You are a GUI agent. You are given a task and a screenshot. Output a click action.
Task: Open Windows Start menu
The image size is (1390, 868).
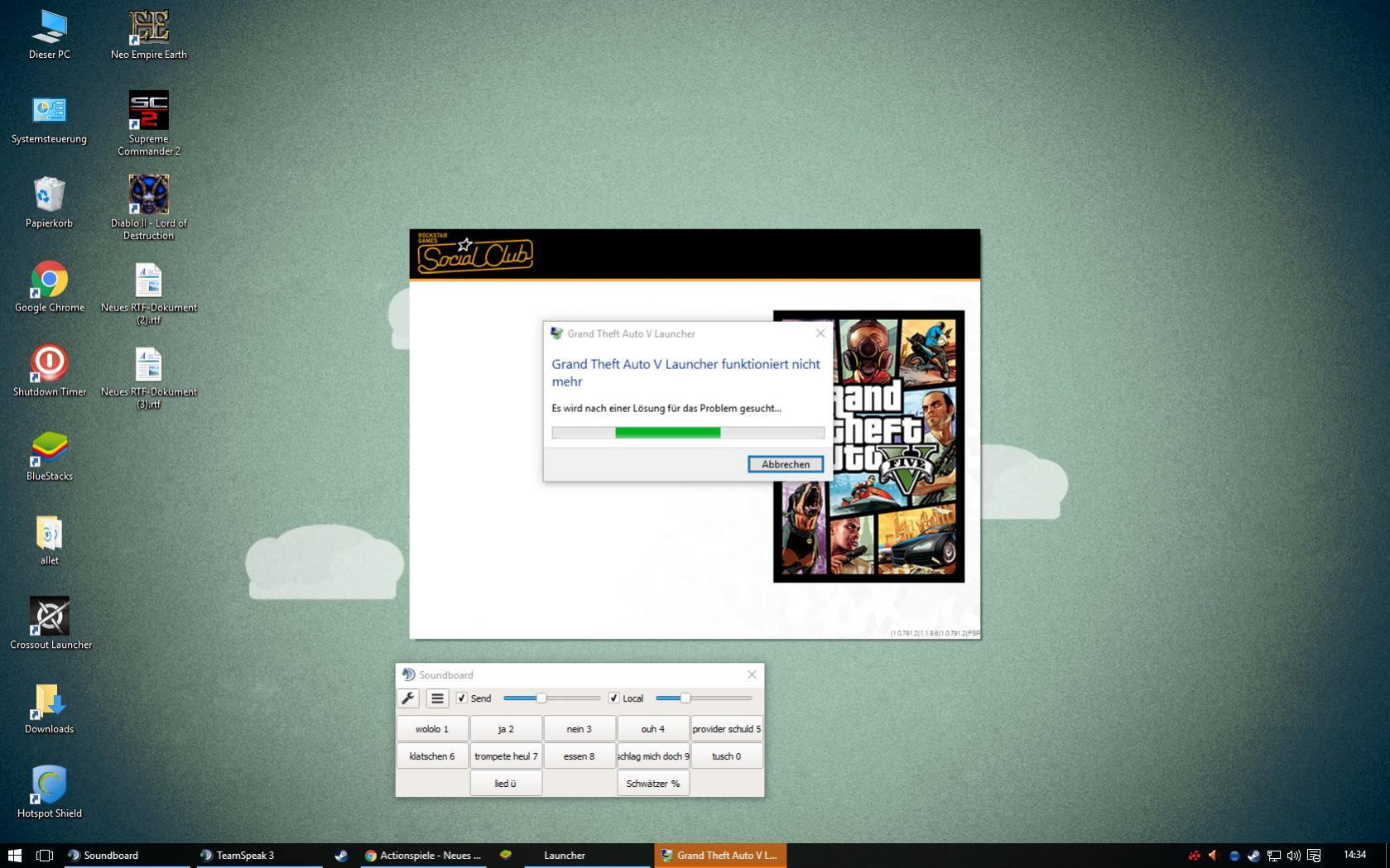point(14,856)
